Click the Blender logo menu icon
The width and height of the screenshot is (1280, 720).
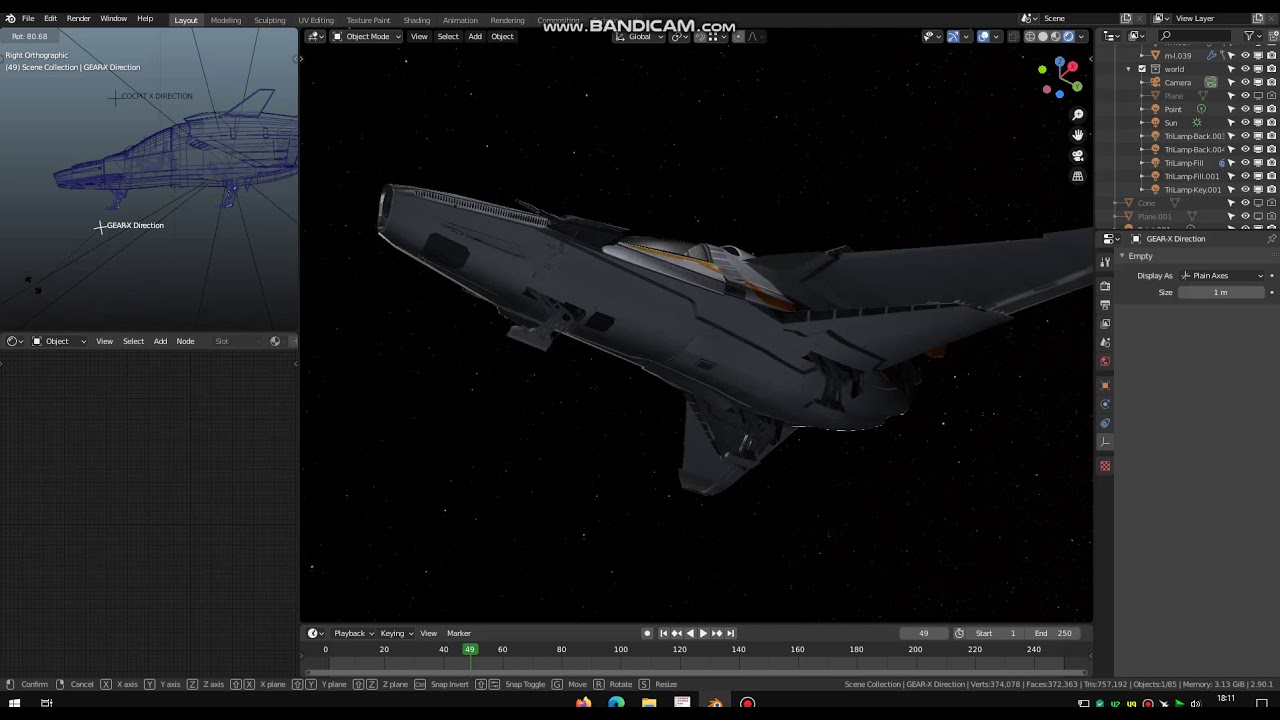click(10, 19)
